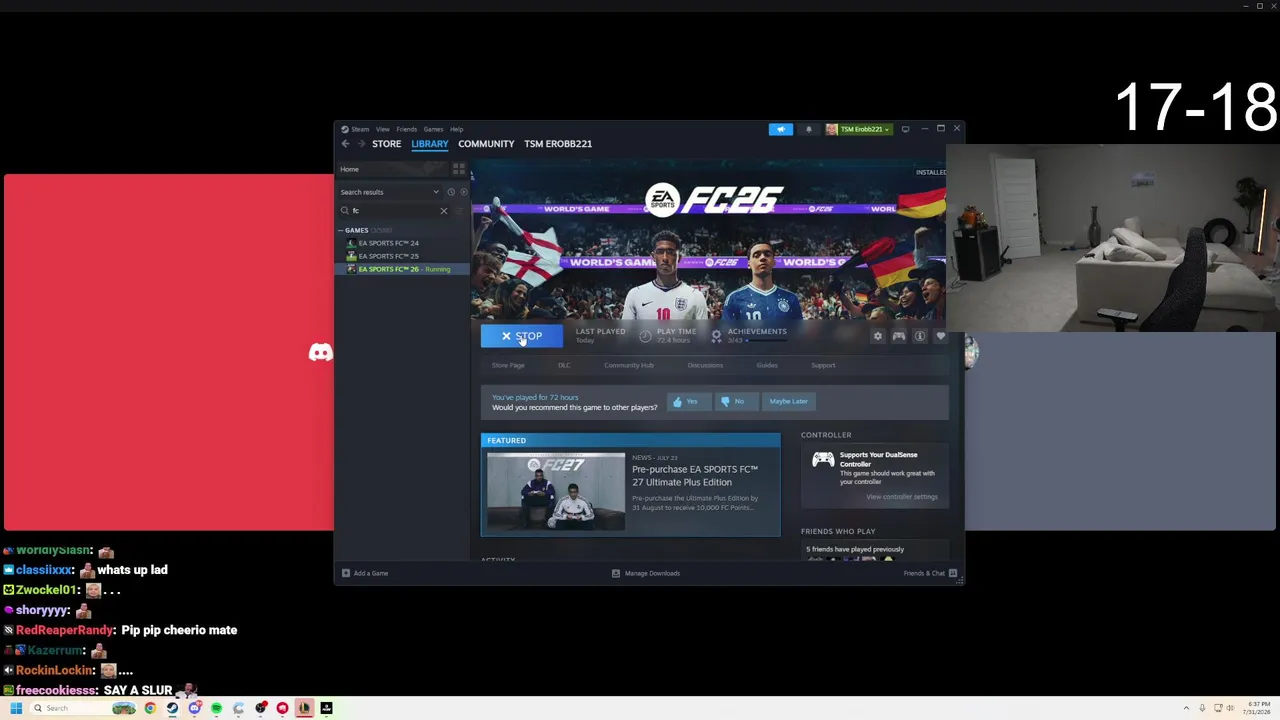
Task: Sort library by recent clock icon
Action: coord(451,192)
